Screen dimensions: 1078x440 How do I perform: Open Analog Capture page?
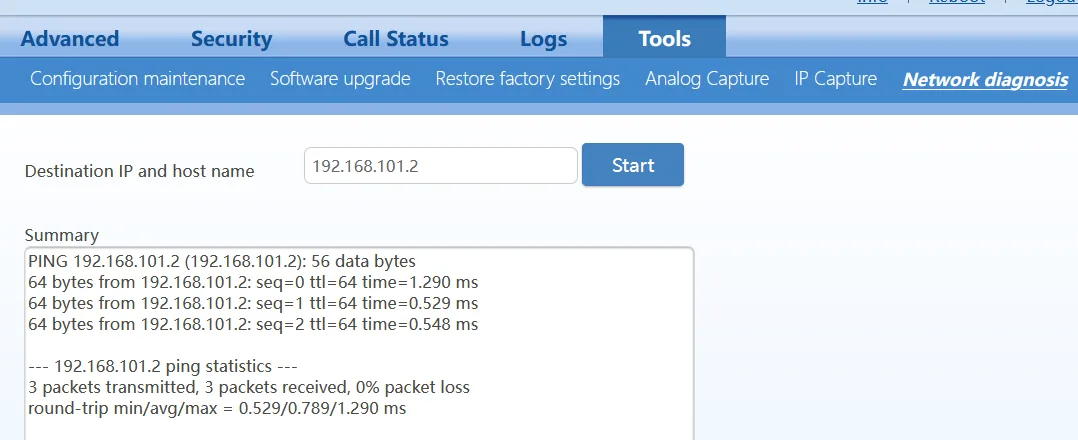tap(707, 79)
